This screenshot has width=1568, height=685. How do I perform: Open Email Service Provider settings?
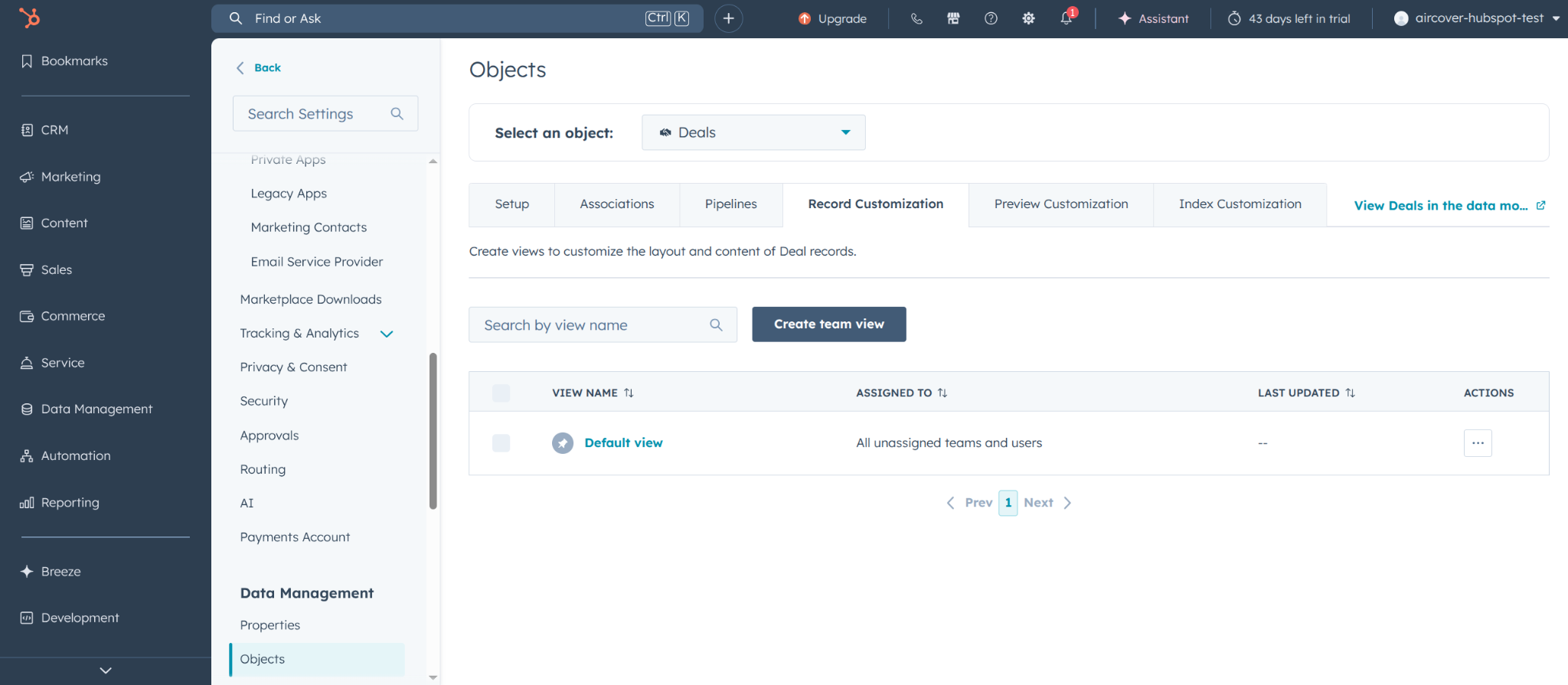click(x=317, y=262)
